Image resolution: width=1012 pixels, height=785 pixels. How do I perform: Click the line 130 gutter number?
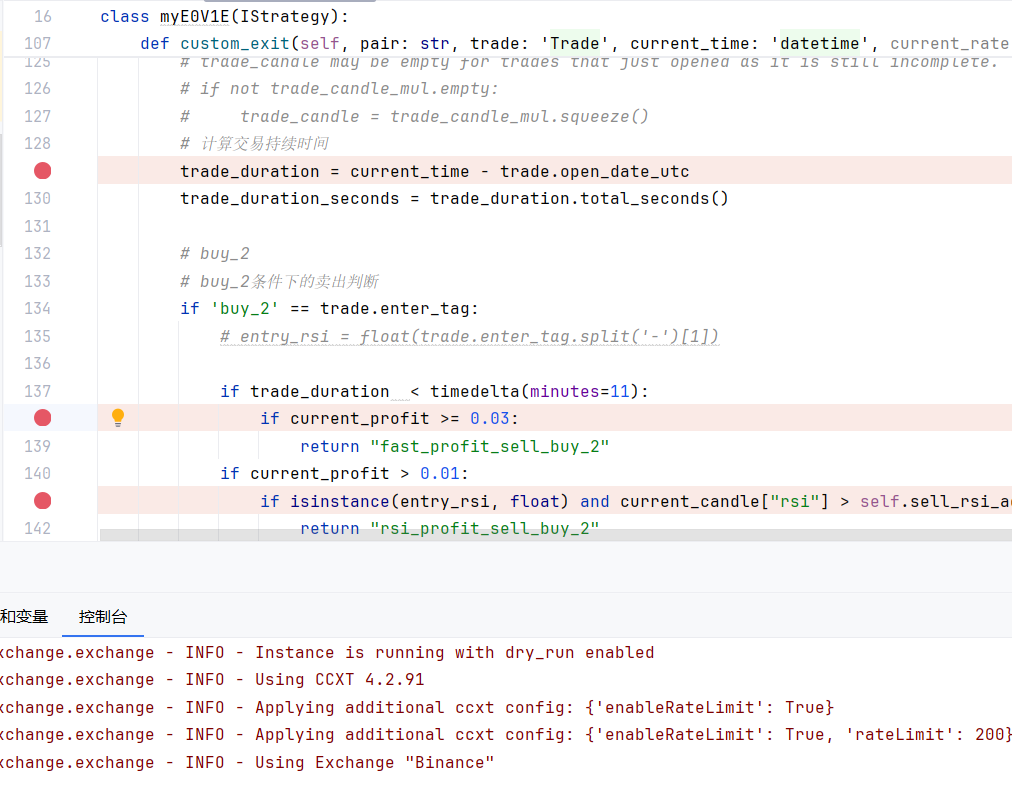click(x=37, y=199)
